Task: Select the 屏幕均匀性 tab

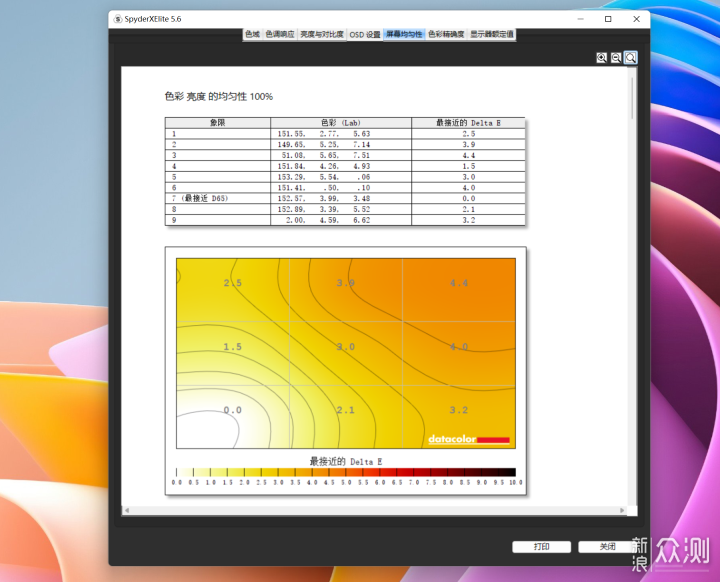Action: [x=404, y=34]
